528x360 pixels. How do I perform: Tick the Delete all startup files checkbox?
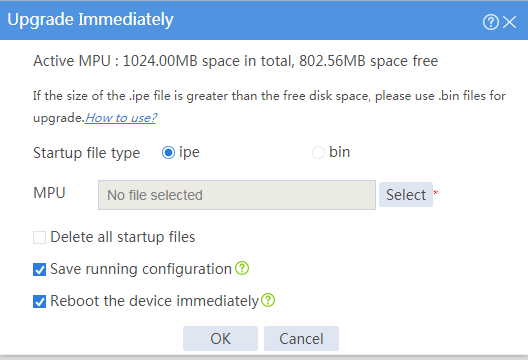pos(39,237)
